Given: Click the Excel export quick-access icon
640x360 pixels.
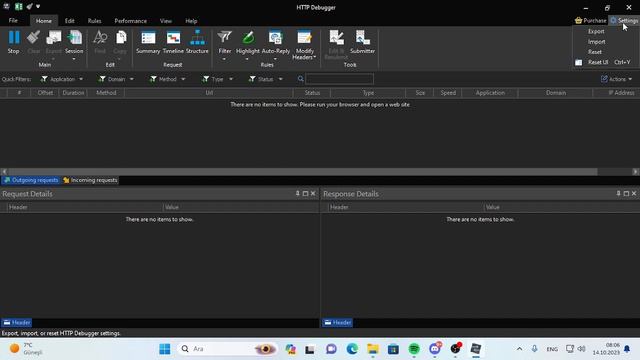Looking at the screenshot, I should tap(19, 7).
